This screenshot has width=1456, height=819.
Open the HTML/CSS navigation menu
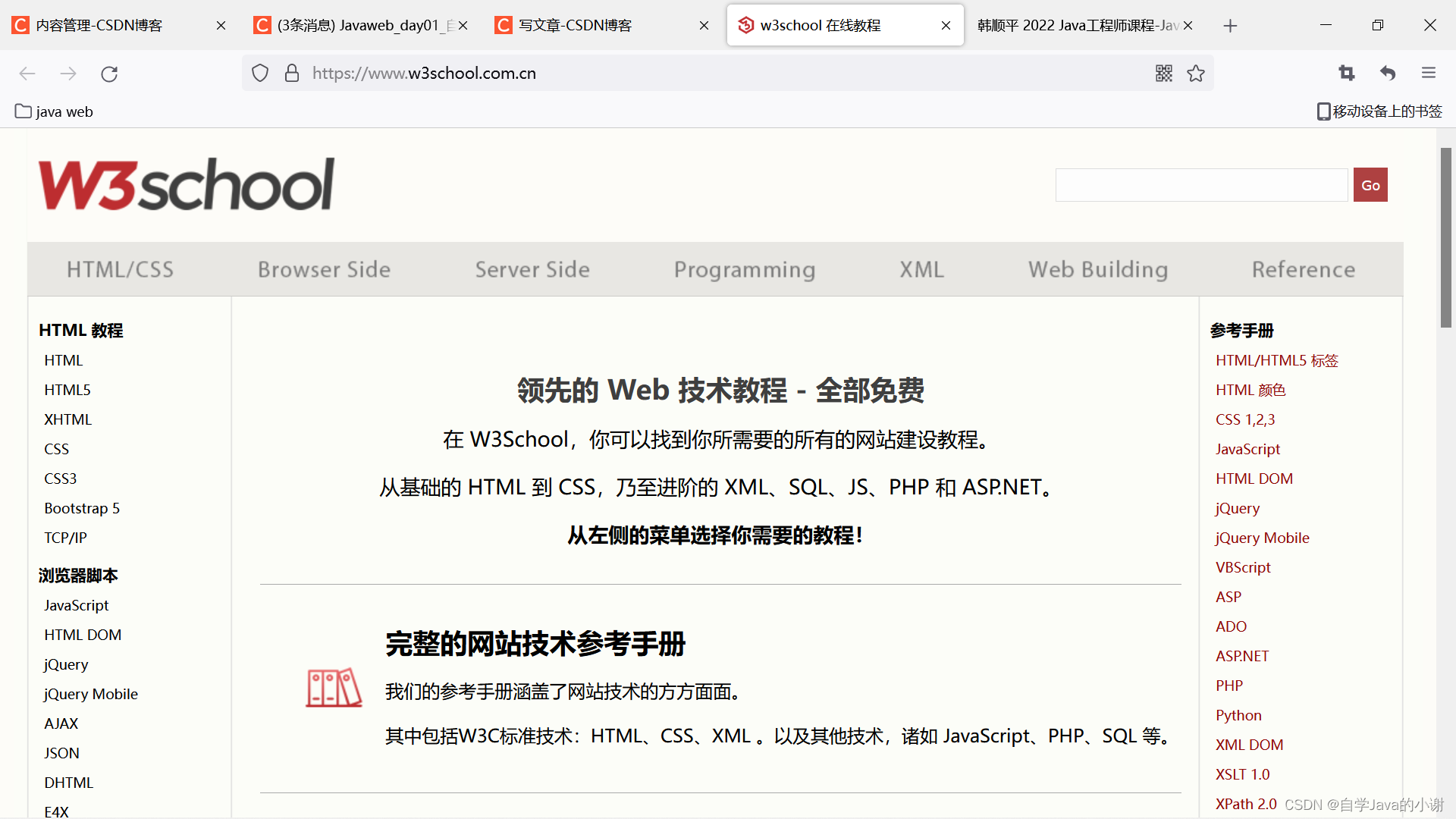[x=120, y=269]
